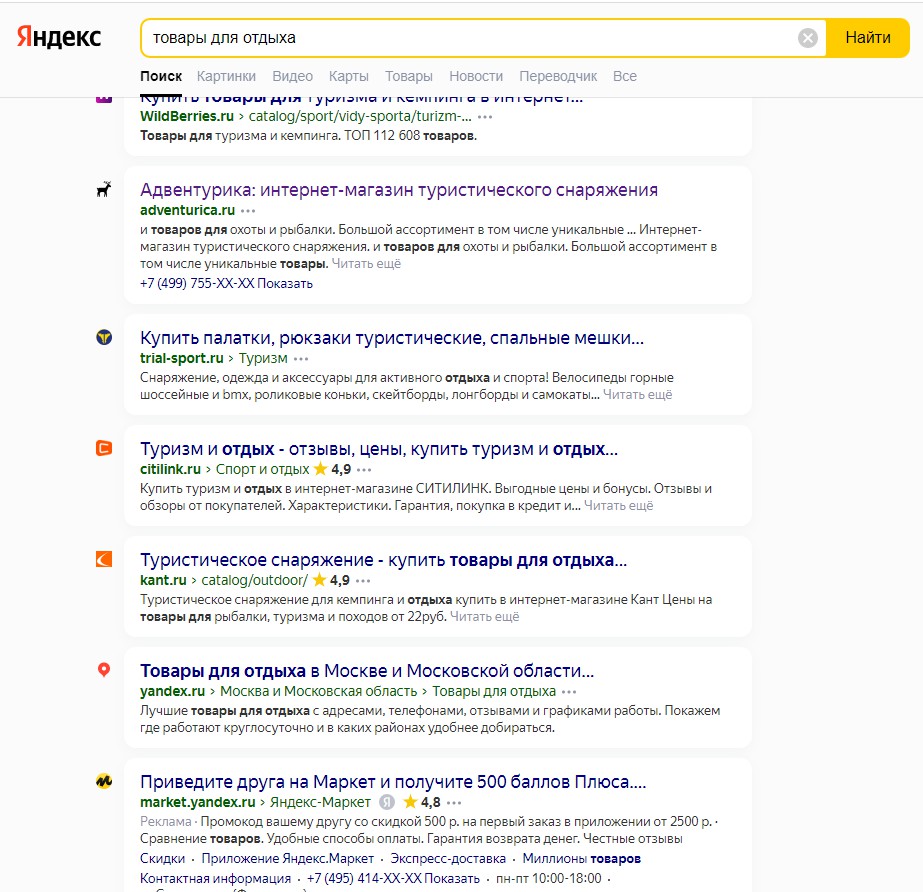Click the kant.ru domain link
The image size is (923, 892).
163,580
